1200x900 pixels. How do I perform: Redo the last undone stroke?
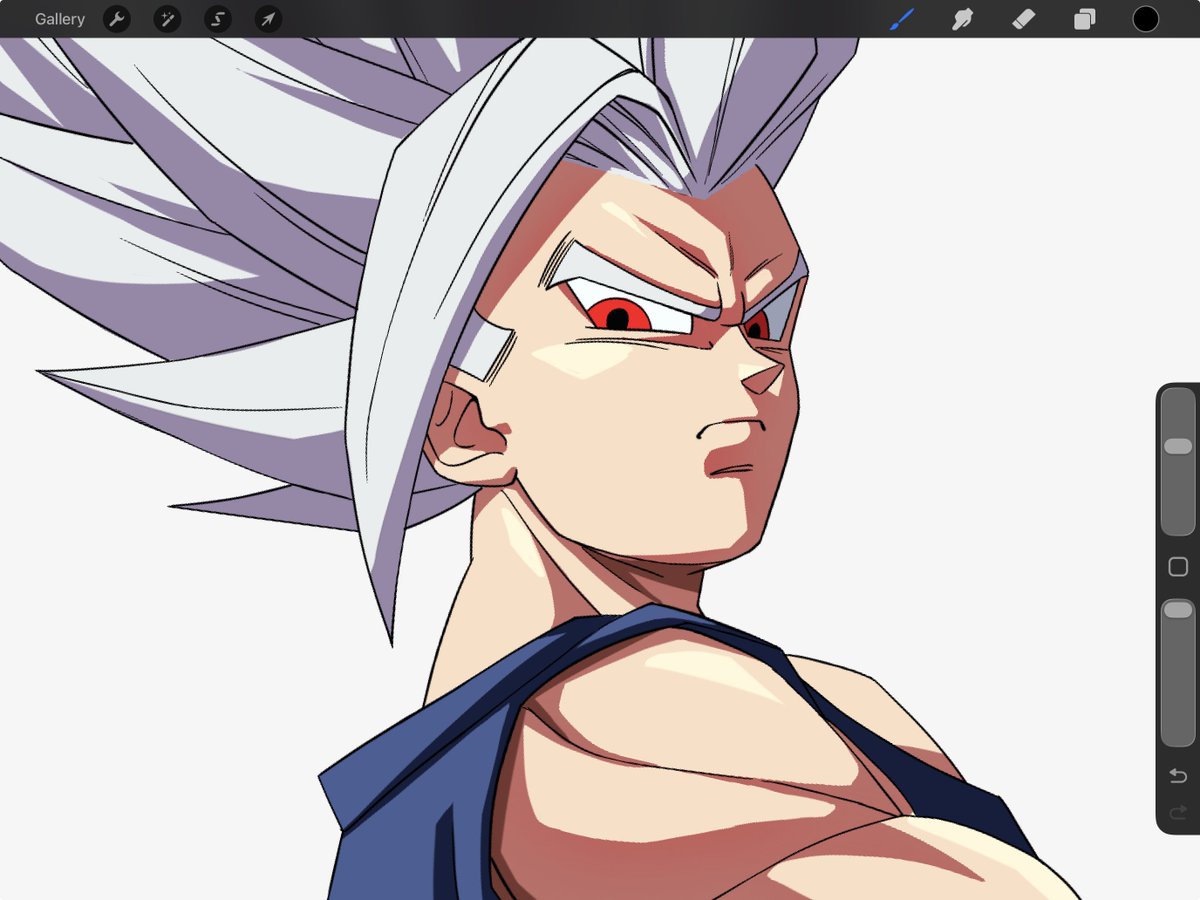tap(1178, 813)
